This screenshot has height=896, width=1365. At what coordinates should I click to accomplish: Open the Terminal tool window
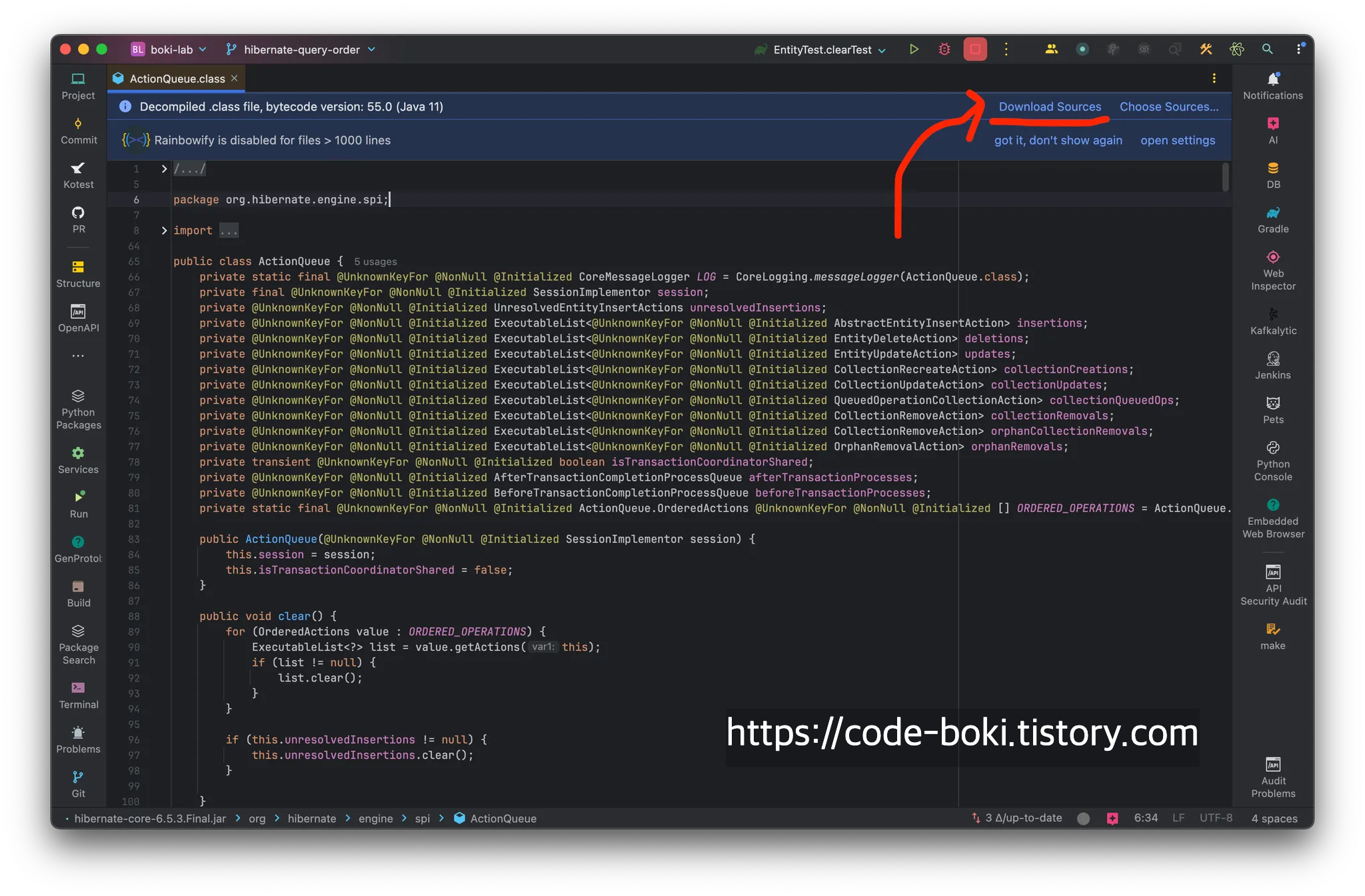coord(78,695)
